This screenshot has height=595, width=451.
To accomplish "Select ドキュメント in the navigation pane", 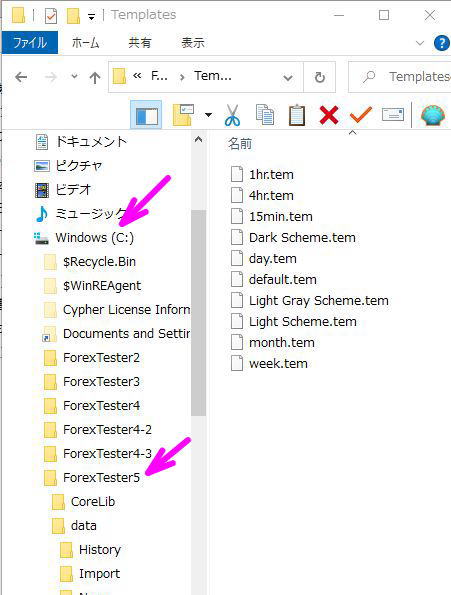I will coord(91,142).
